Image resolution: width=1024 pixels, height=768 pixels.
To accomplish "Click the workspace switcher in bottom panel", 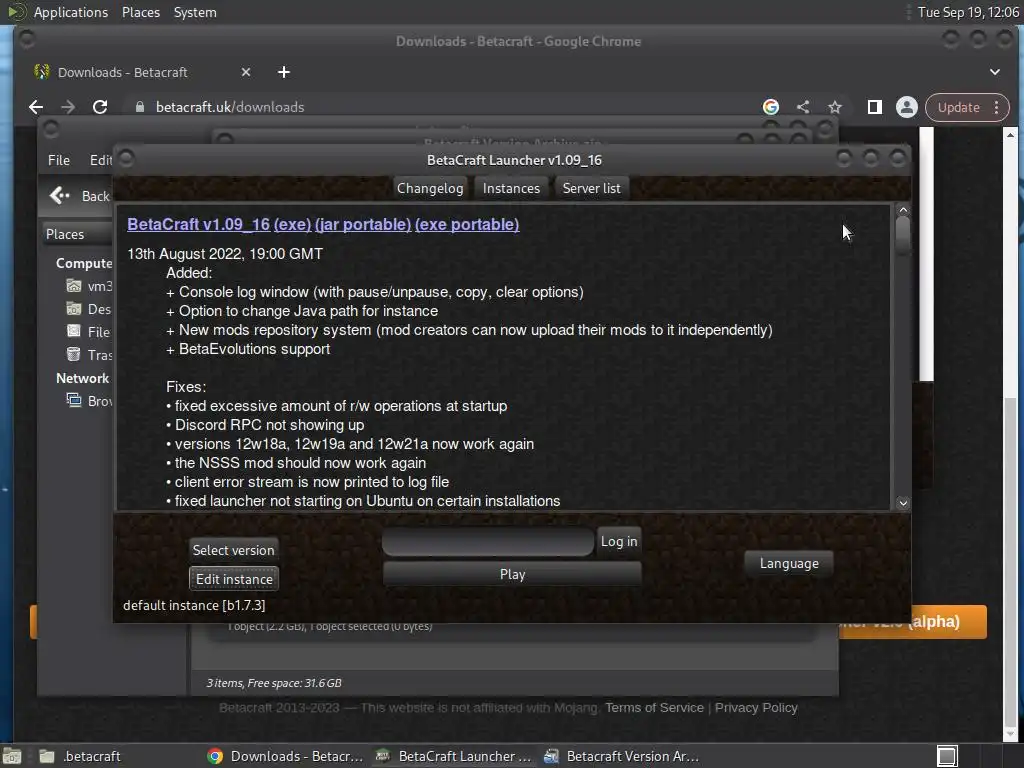I will [947, 756].
